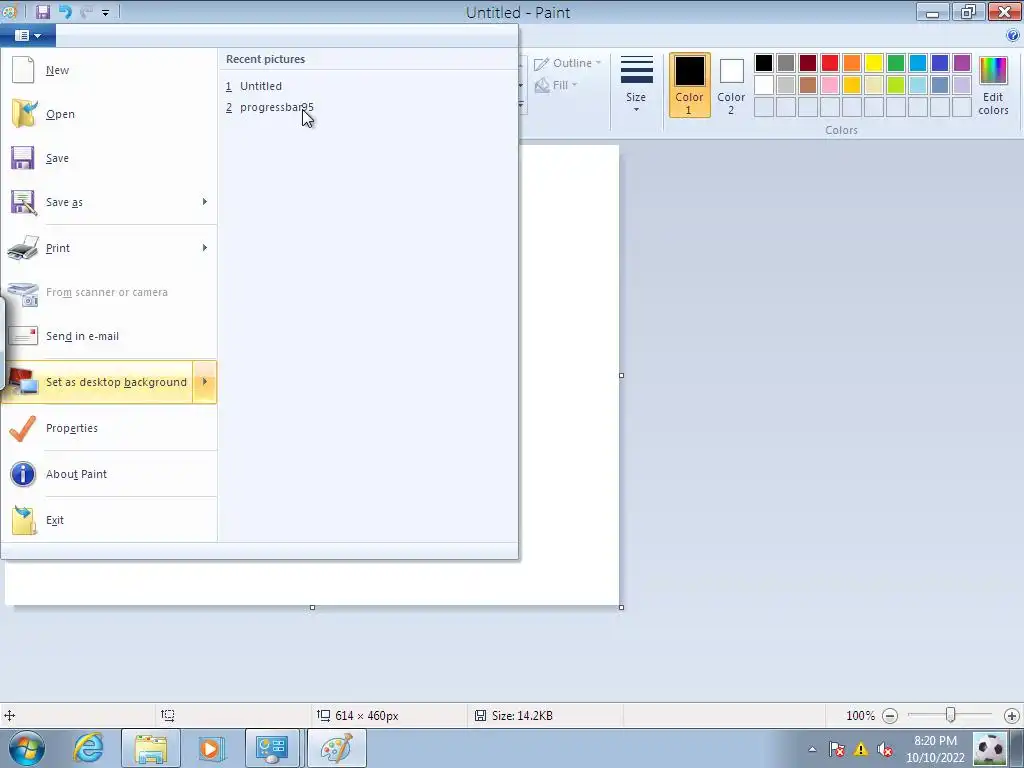Pick the pink color swatch
This screenshot has width=1024, height=768.
[x=829, y=85]
